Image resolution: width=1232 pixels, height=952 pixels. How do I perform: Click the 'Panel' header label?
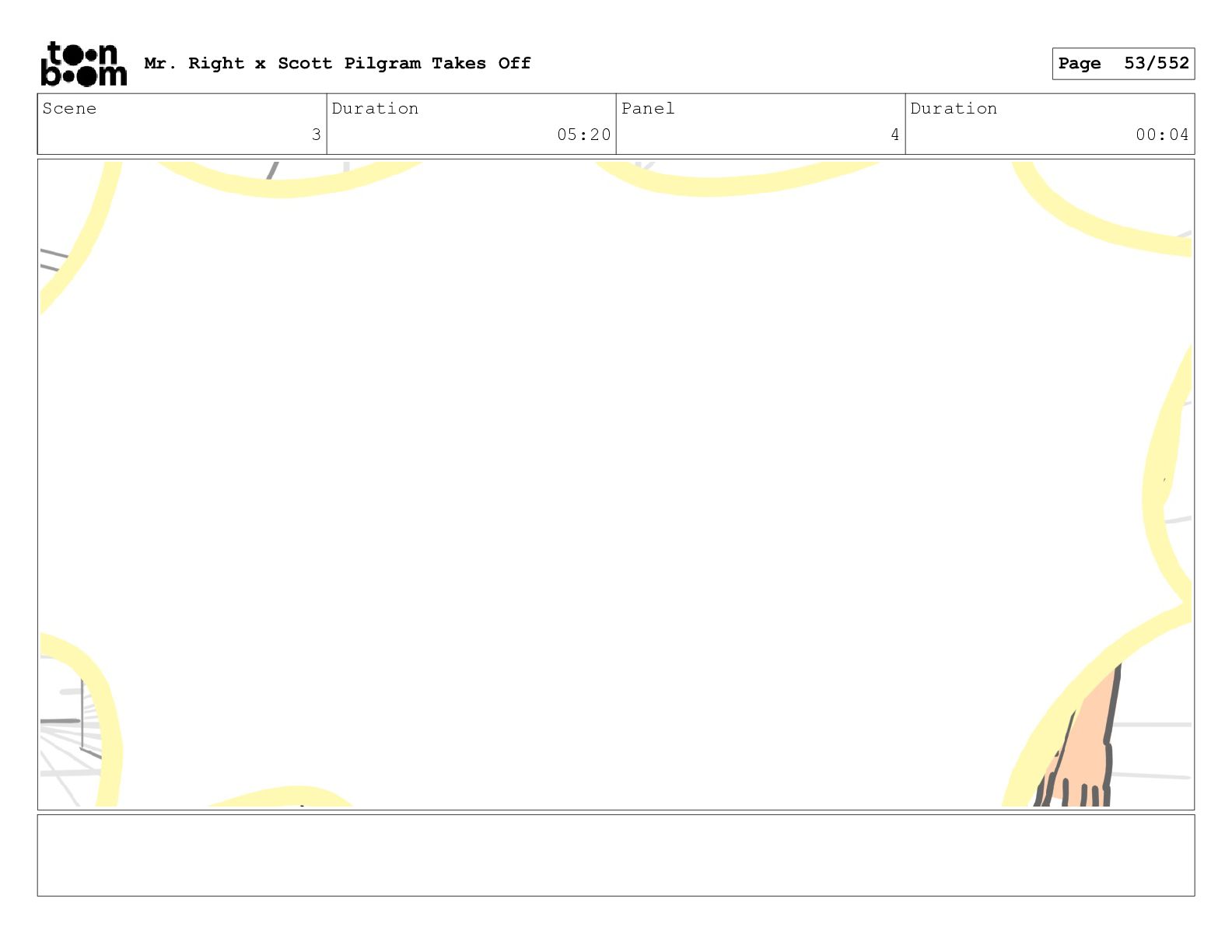coord(648,108)
